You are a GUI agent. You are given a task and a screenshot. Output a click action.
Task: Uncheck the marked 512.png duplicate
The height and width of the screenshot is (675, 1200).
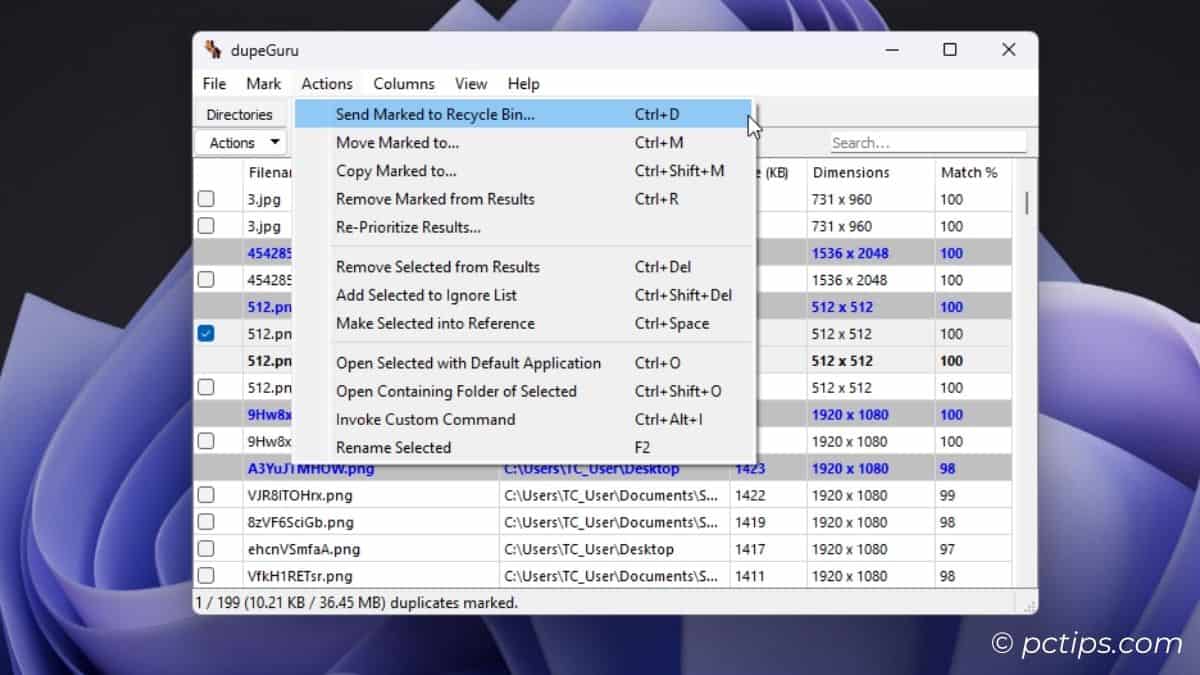coord(205,333)
